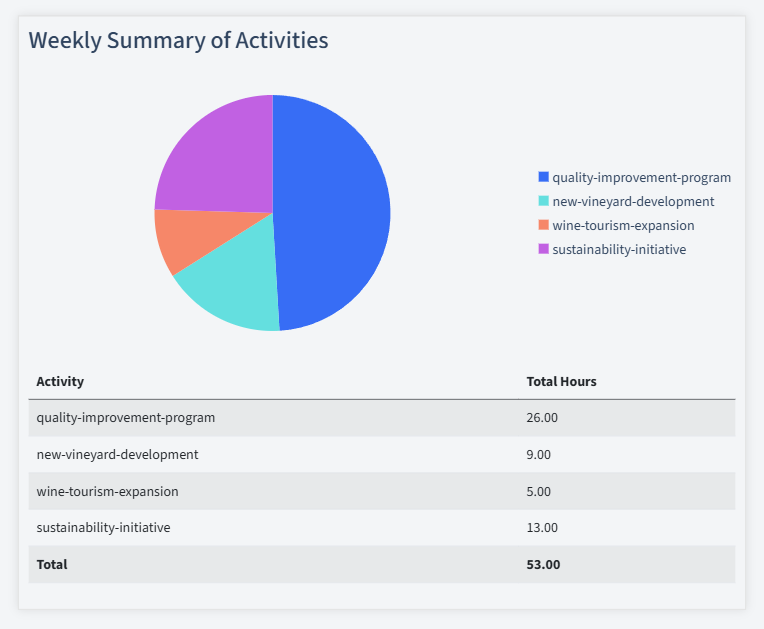The width and height of the screenshot is (764, 629).
Task: Click the Total row label
Action: [x=52, y=564]
